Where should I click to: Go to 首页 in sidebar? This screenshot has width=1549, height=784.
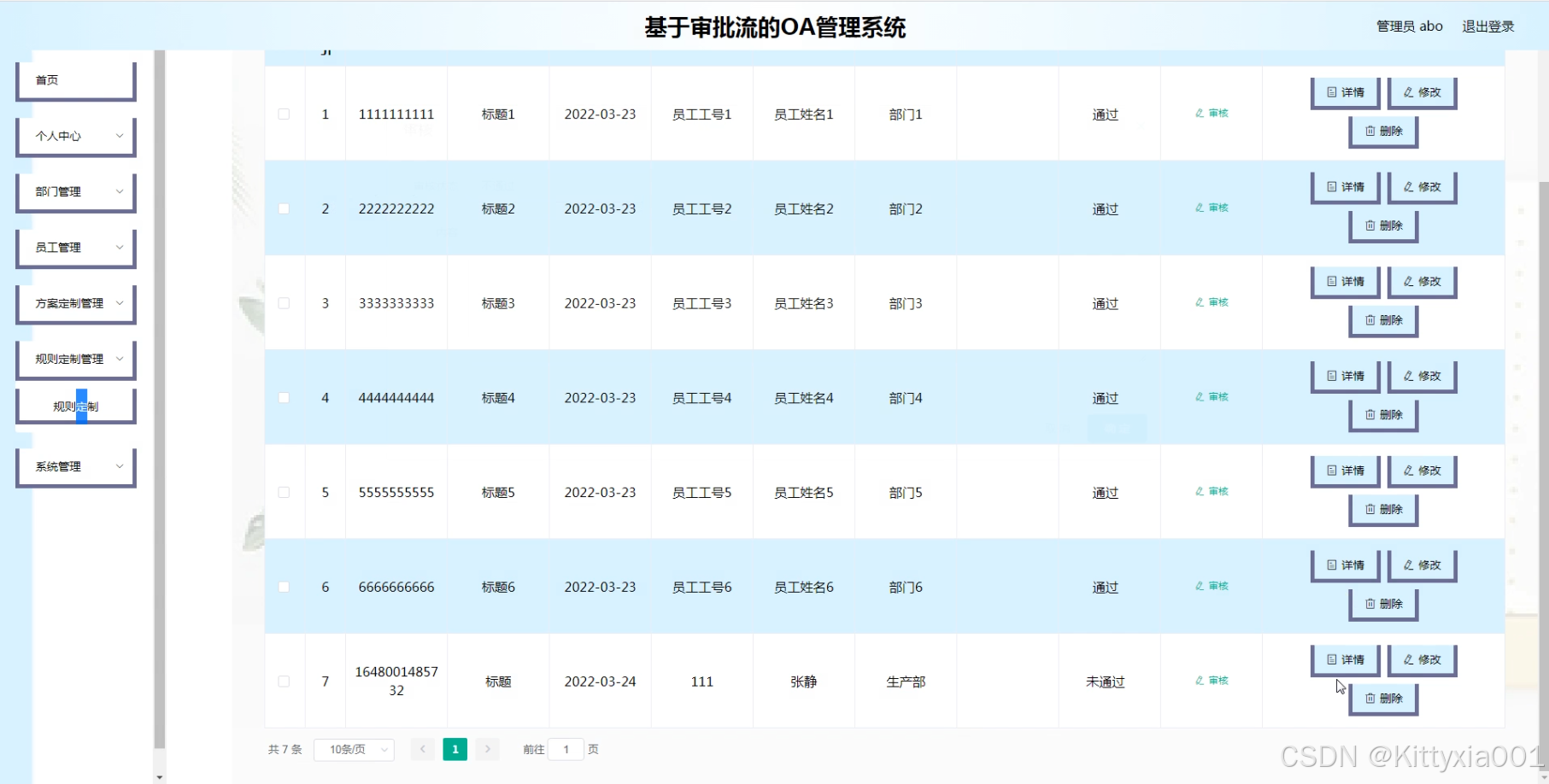(x=76, y=80)
